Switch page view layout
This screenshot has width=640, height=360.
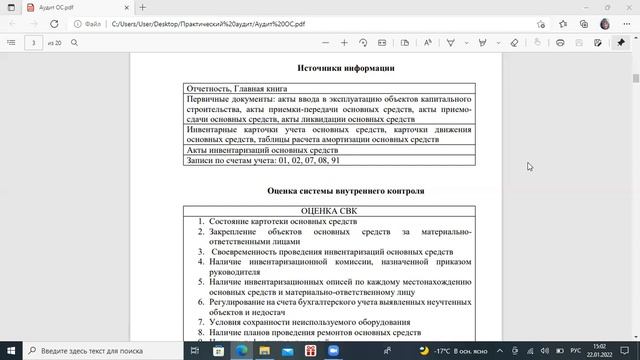pos(405,42)
